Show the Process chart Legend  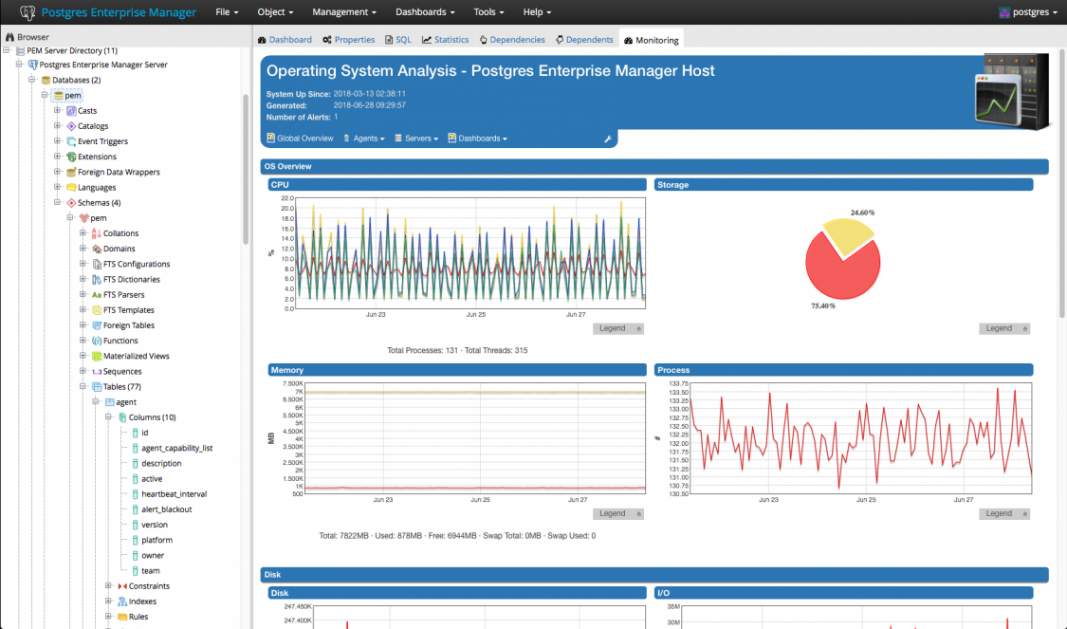coord(1004,514)
